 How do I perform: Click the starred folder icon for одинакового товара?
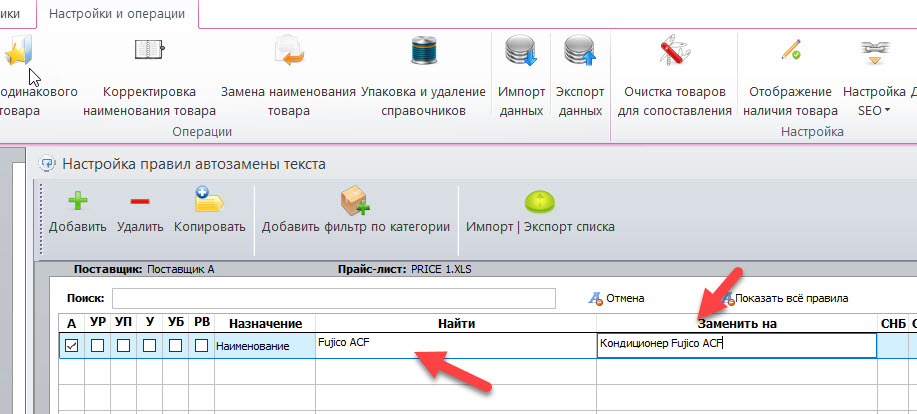tap(19, 51)
